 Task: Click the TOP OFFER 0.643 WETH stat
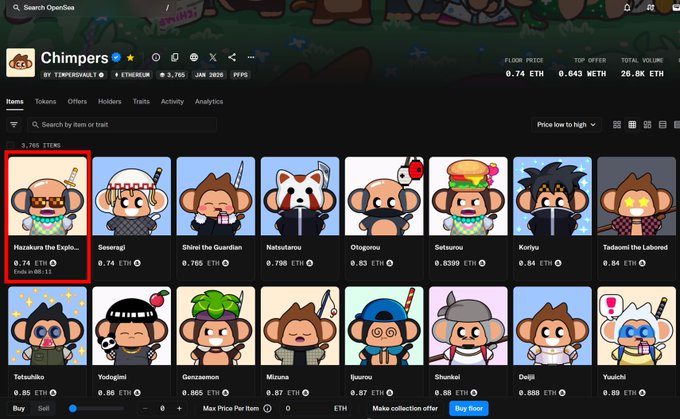(x=582, y=68)
